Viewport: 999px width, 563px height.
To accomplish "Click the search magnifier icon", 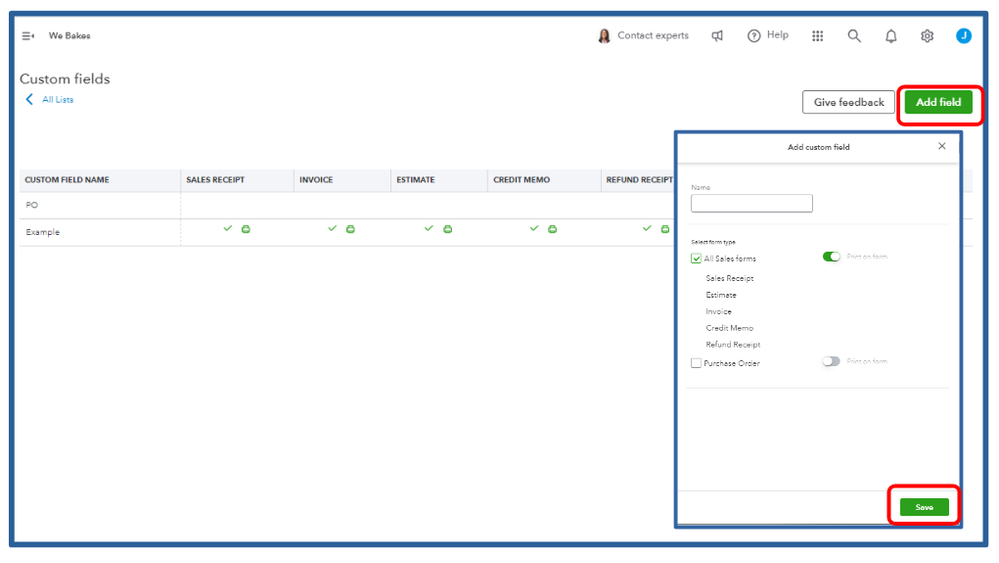I will (x=854, y=36).
